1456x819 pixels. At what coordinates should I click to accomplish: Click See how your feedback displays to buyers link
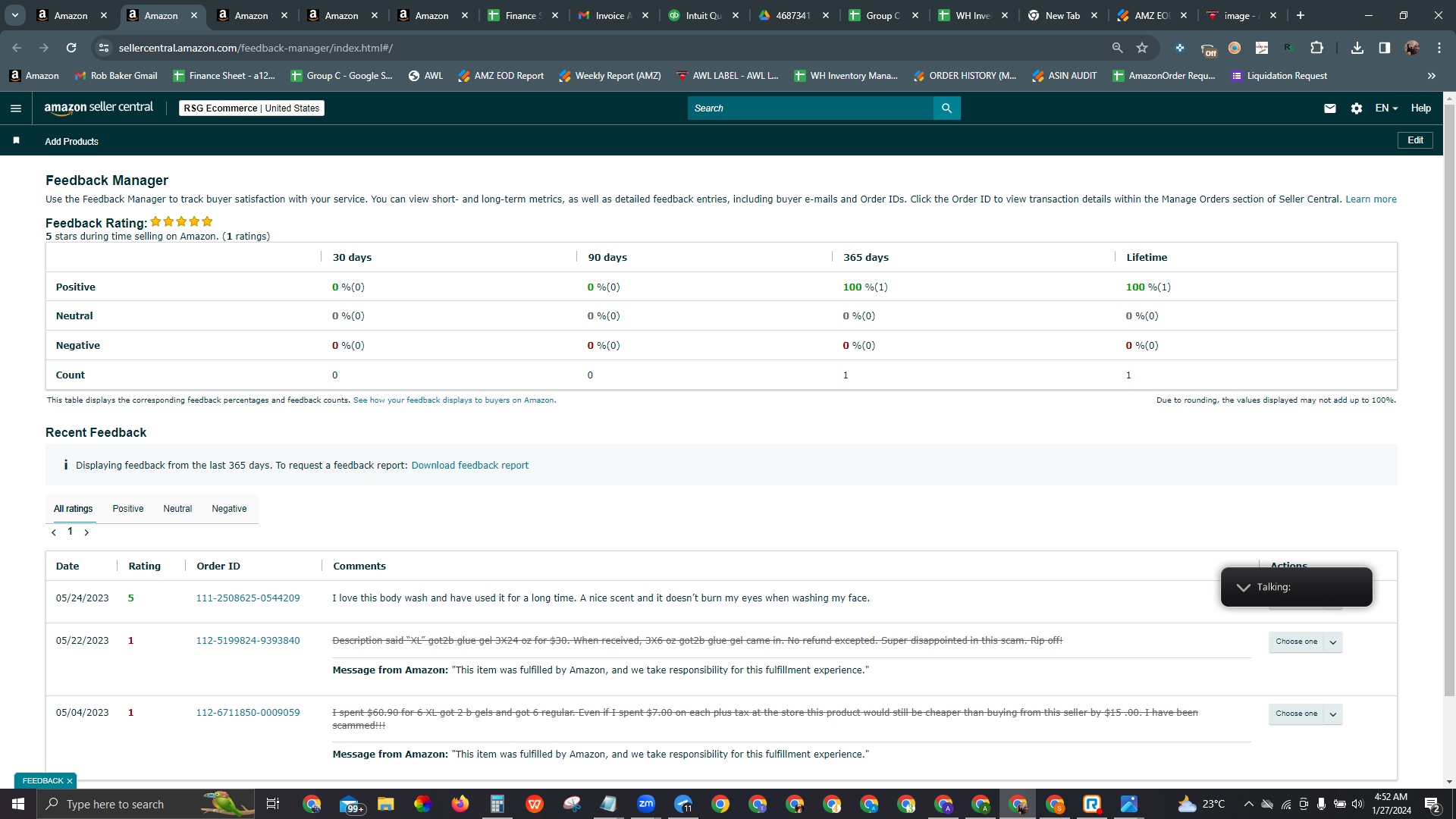coord(453,400)
